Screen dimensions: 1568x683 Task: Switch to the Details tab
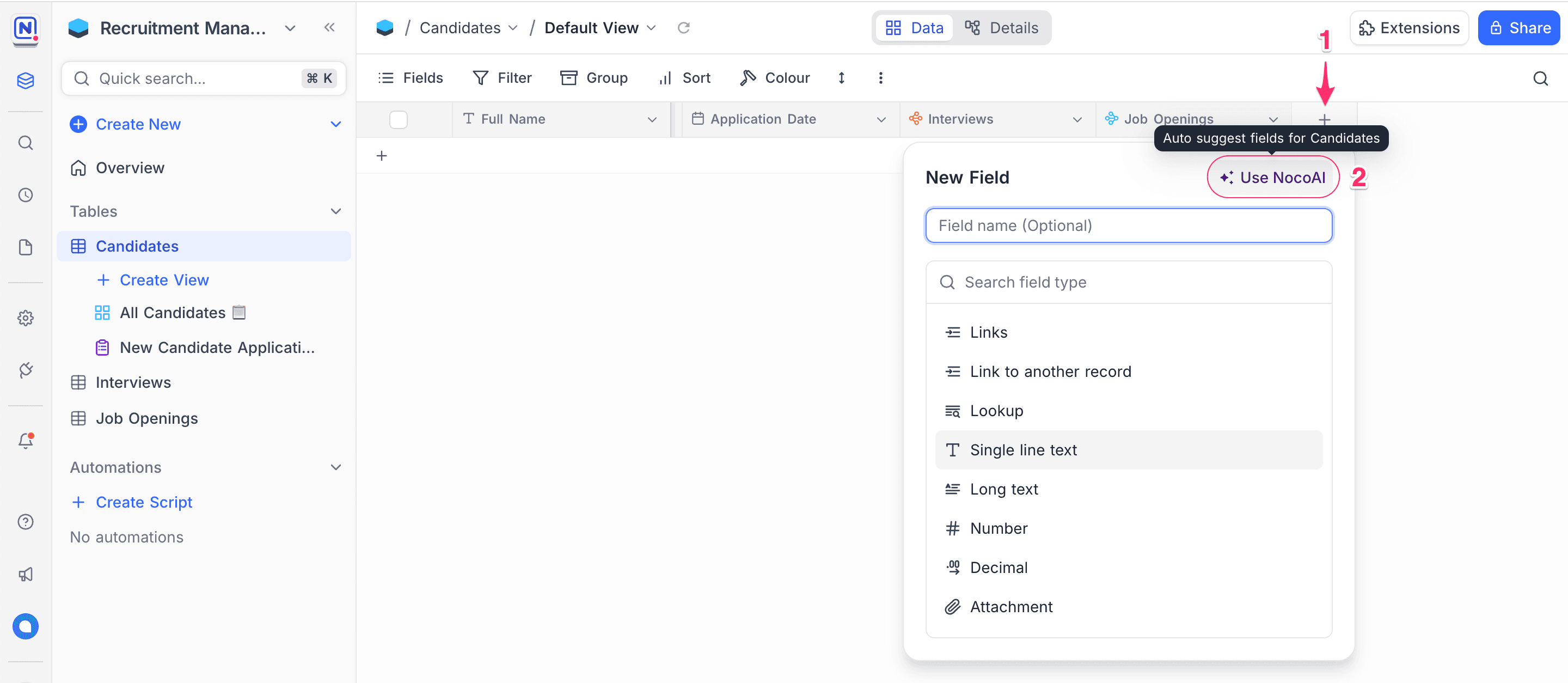pos(1001,28)
